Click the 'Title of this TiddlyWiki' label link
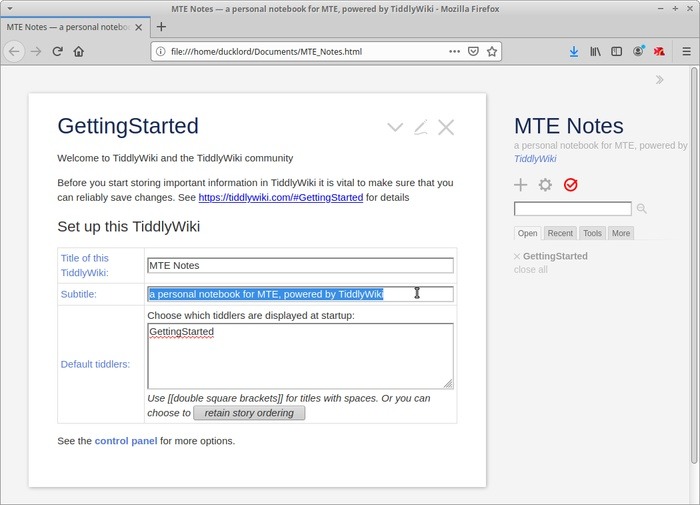The image size is (700, 505). tap(85, 265)
